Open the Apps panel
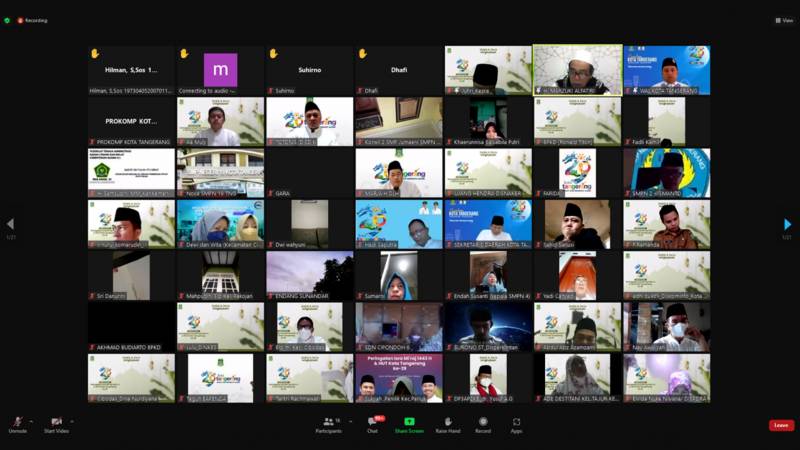This screenshot has width=800, height=450. (x=516, y=422)
